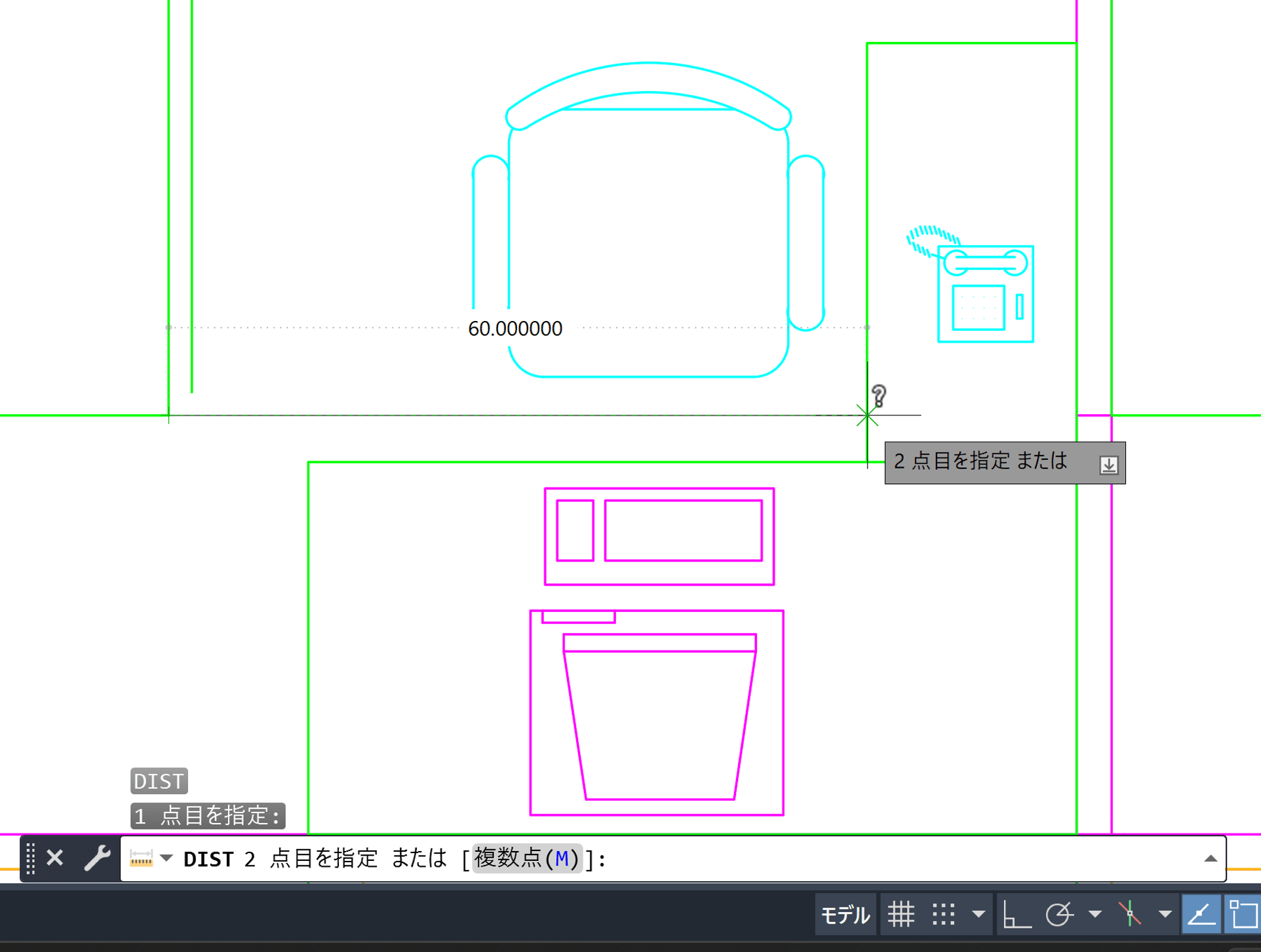This screenshot has width=1261, height=952.
Task: Open recent commands dropdown beside ruler
Action: (x=166, y=858)
